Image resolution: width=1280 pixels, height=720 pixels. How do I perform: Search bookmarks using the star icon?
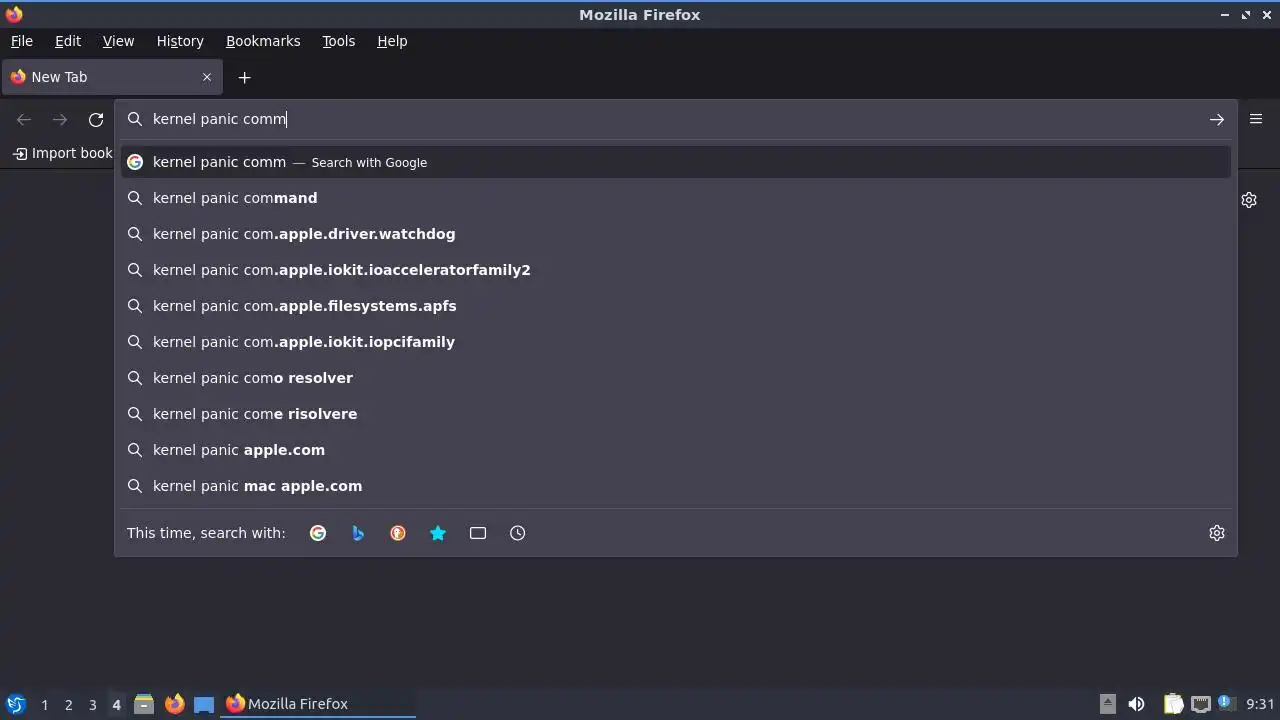438,533
